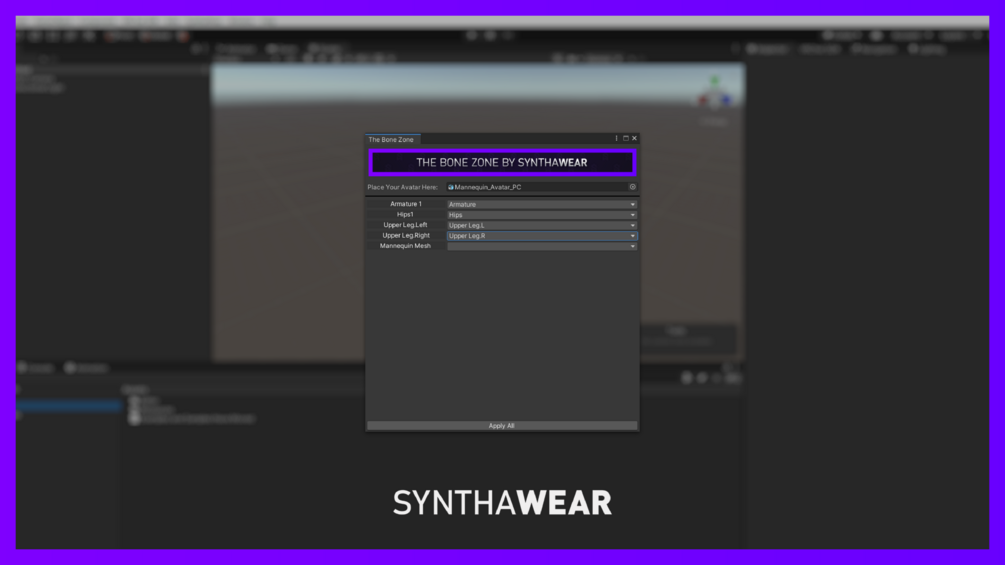Image resolution: width=1005 pixels, height=565 pixels.
Task: Click the Mannequin_Avatar_PC prefab icon
Action: point(451,187)
